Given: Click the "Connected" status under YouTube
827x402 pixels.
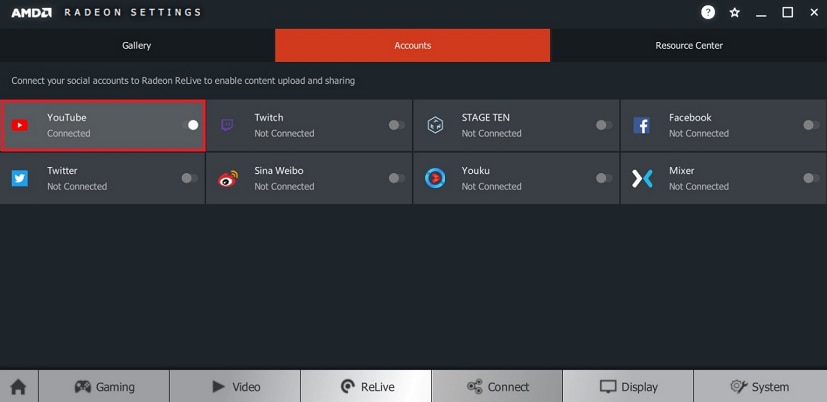Looking at the screenshot, I should [x=69, y=133].
